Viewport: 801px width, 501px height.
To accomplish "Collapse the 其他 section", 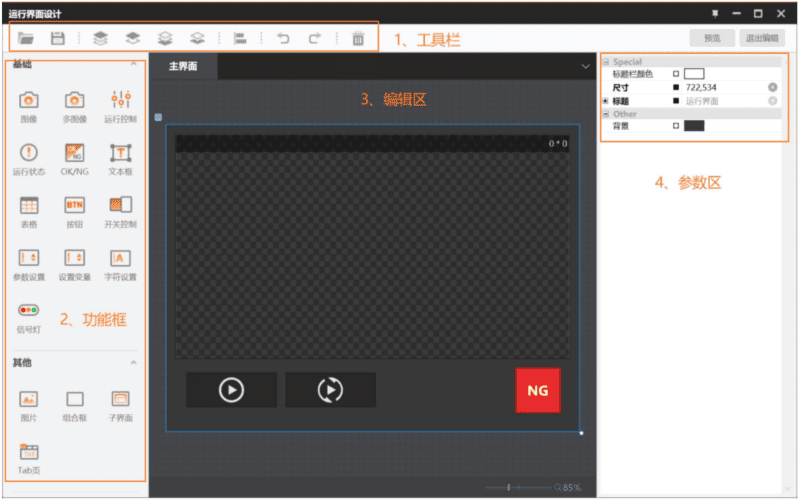I will [x=133, y=363].
